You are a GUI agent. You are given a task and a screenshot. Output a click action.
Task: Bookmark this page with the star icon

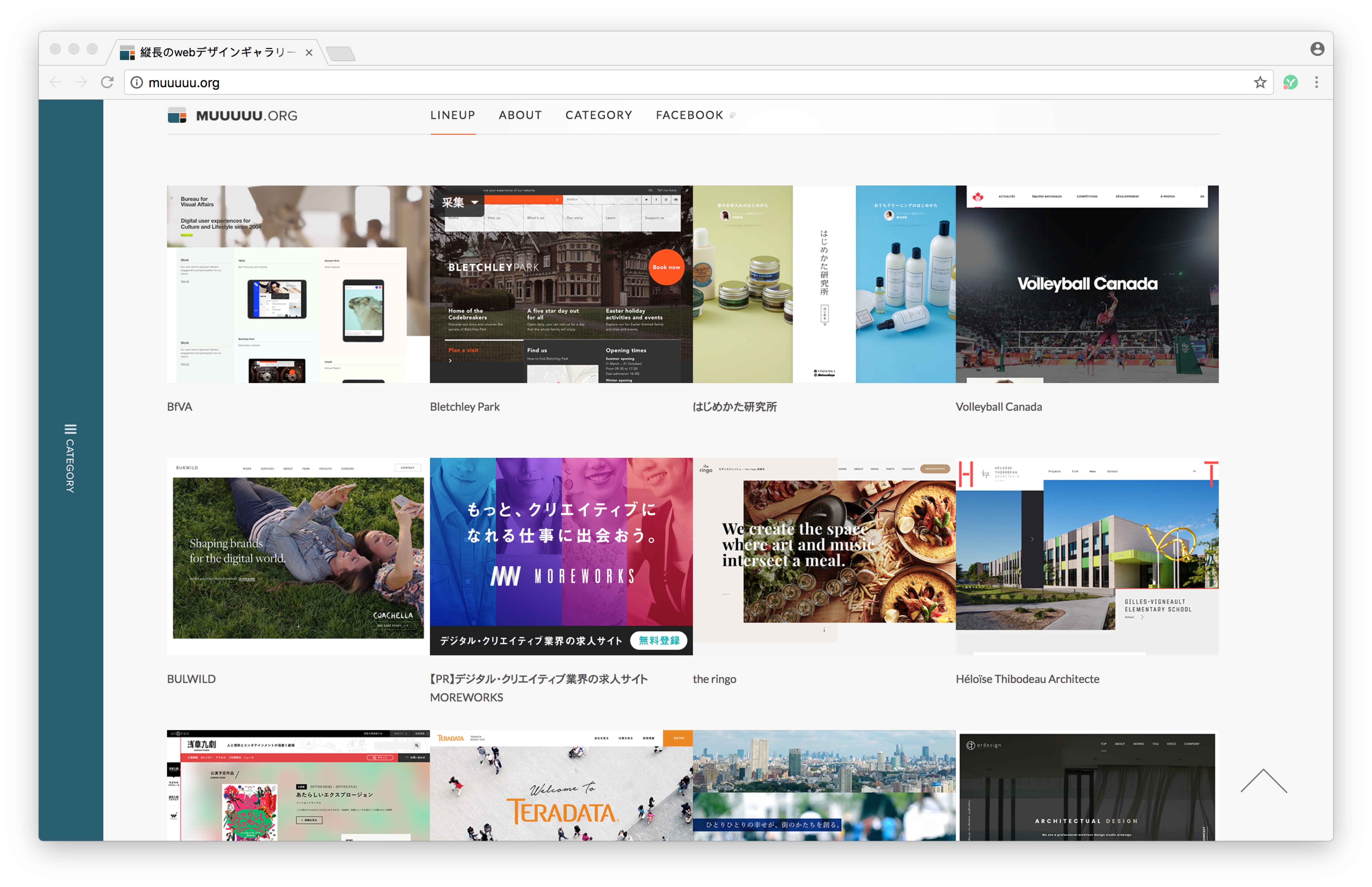click(x=1260, y=82)
